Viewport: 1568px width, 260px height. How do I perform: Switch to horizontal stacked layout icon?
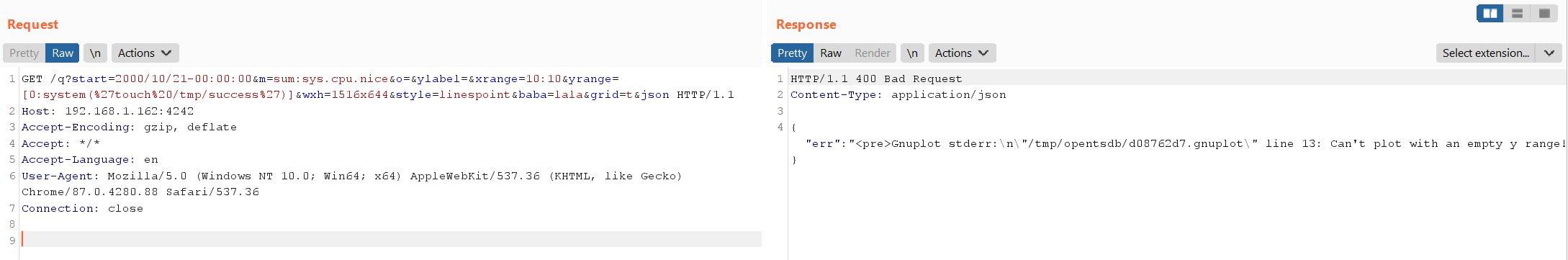(1517, 13)
